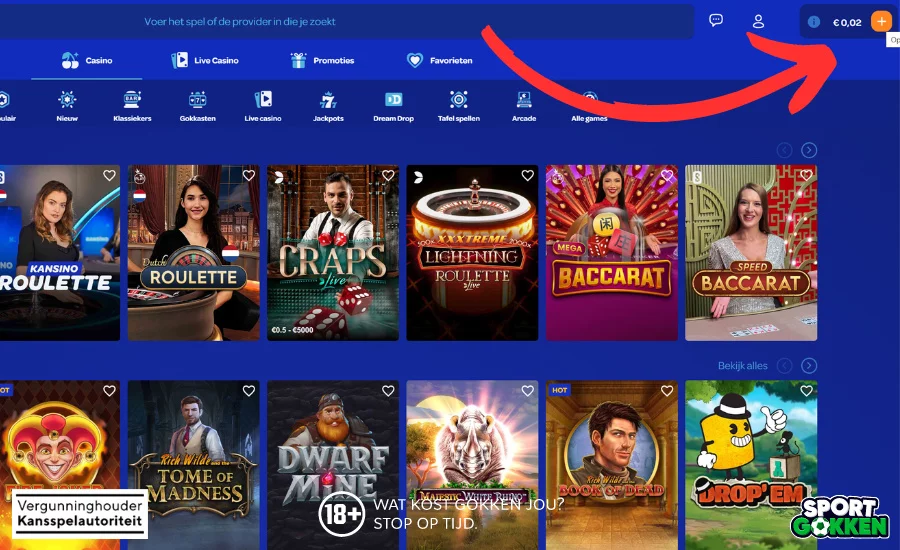
Task: Open the Drop'Em slot tile
Action: (751, 465)
